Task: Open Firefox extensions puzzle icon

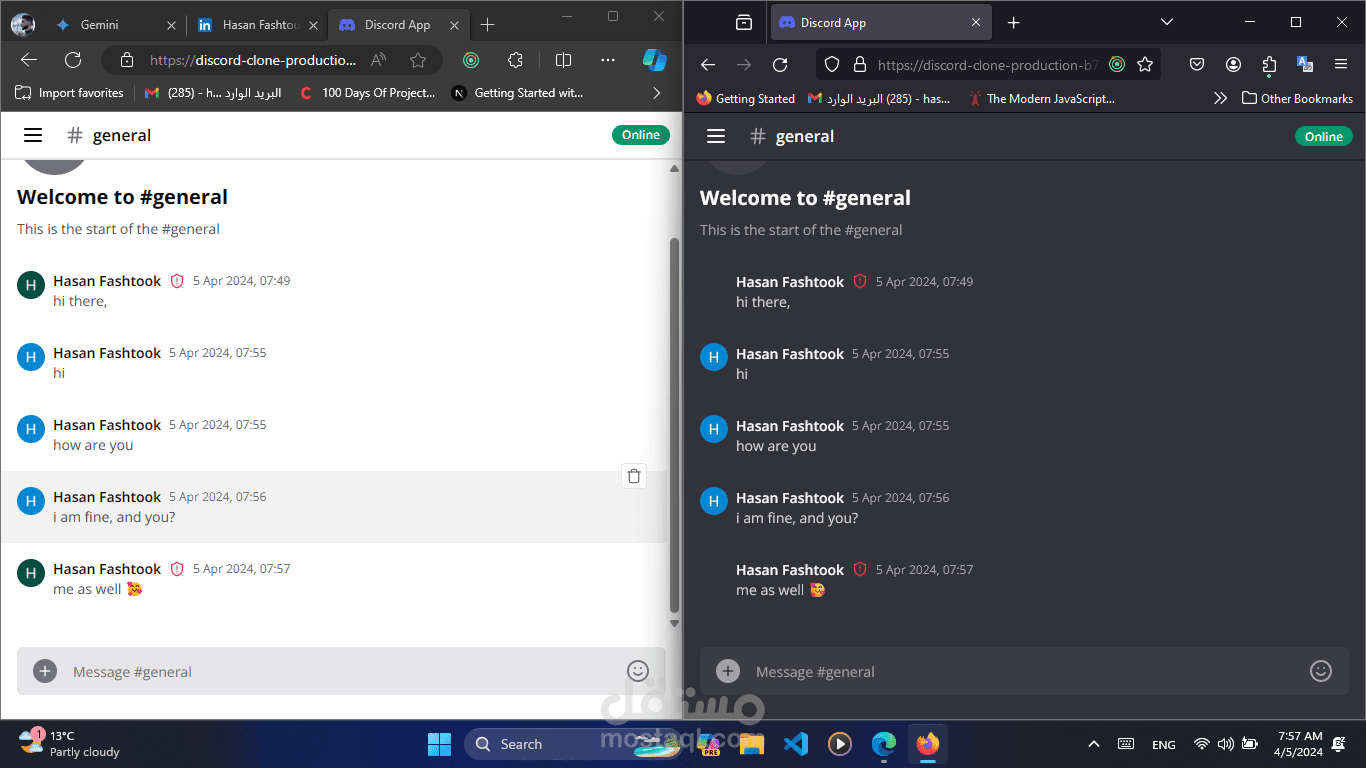Action: (x=1269, y=65)
